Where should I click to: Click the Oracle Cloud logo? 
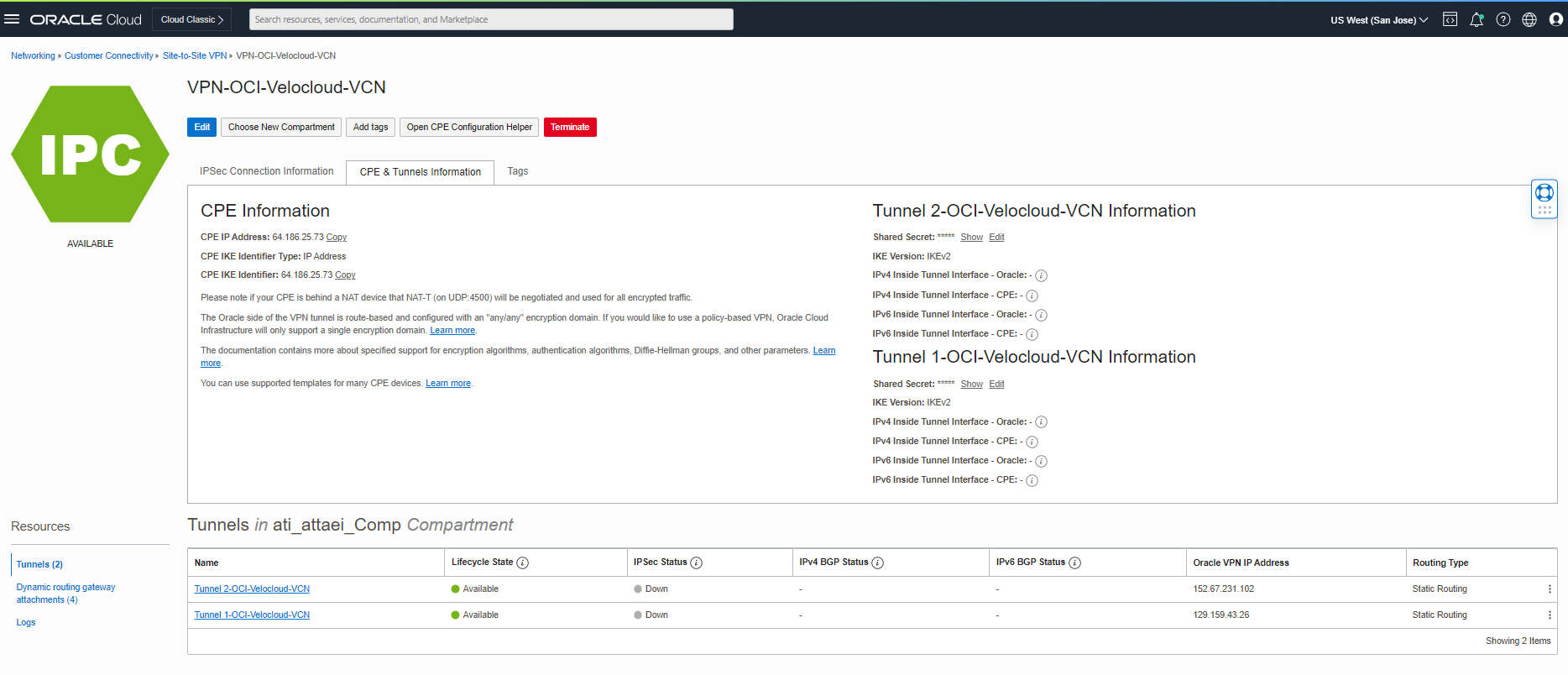pos(86,19)
